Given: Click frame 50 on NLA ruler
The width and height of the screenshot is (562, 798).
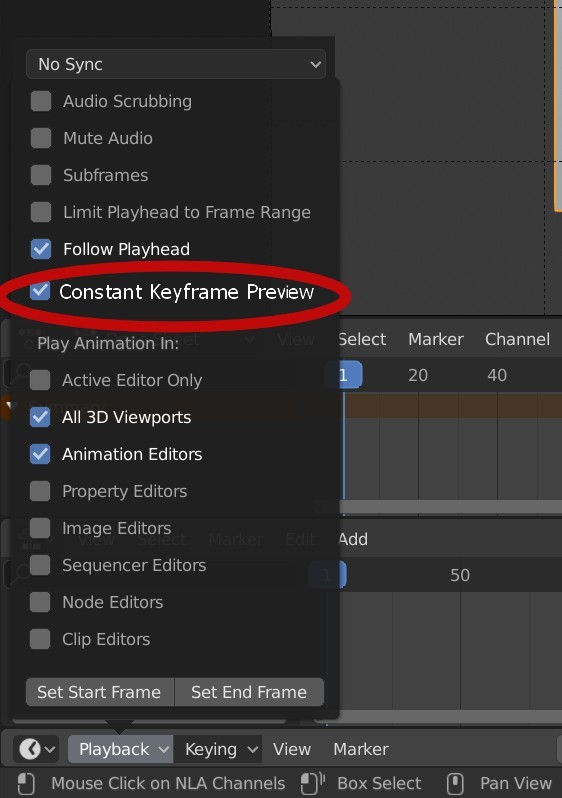Looking at the screenshot, I should 460,576.
